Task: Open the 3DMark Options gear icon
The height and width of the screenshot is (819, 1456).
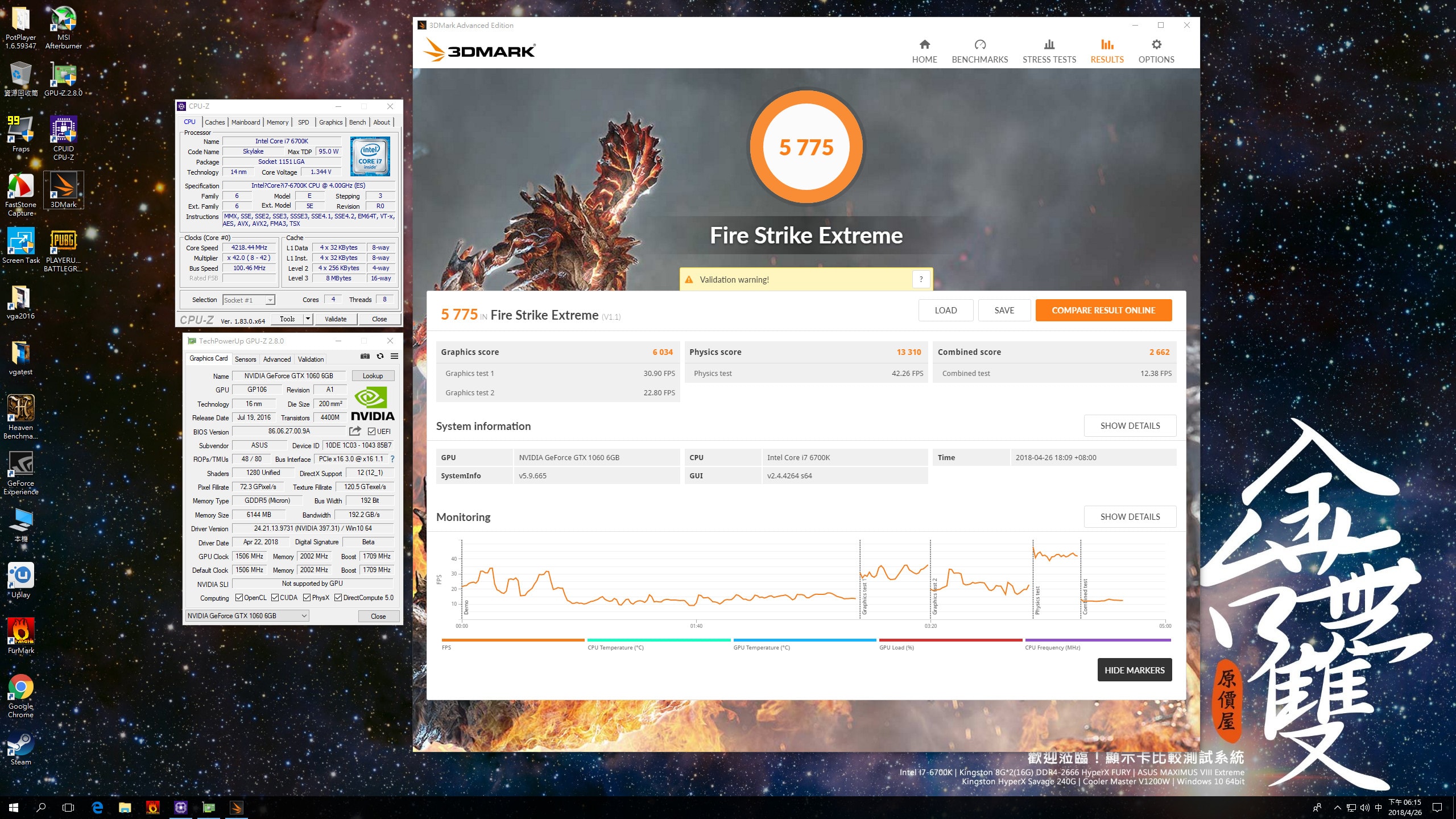Action: click(1156, 45)
